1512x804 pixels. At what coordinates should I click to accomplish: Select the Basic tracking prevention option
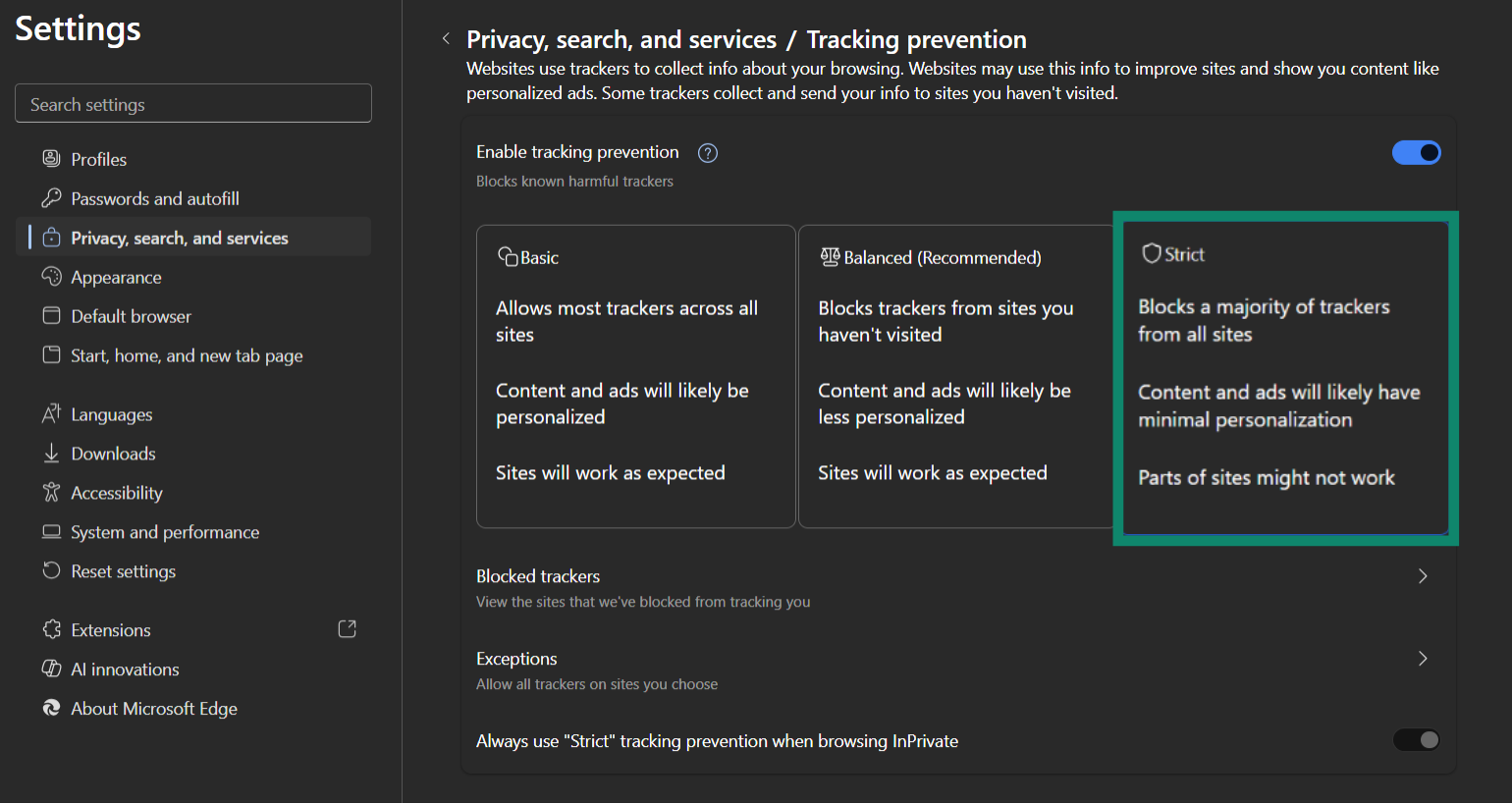click(635, 376)
